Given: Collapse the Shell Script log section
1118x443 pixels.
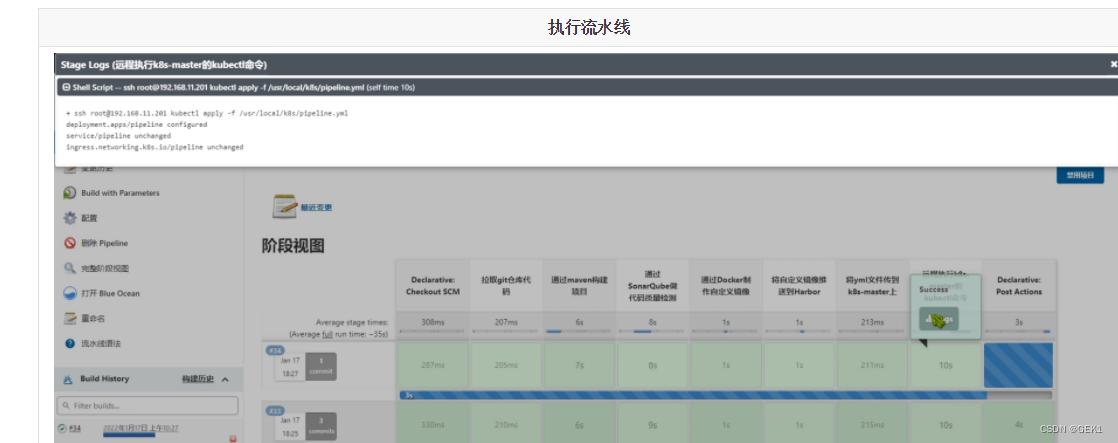Looking at the screenshot, I should click(x=66, y=87).
